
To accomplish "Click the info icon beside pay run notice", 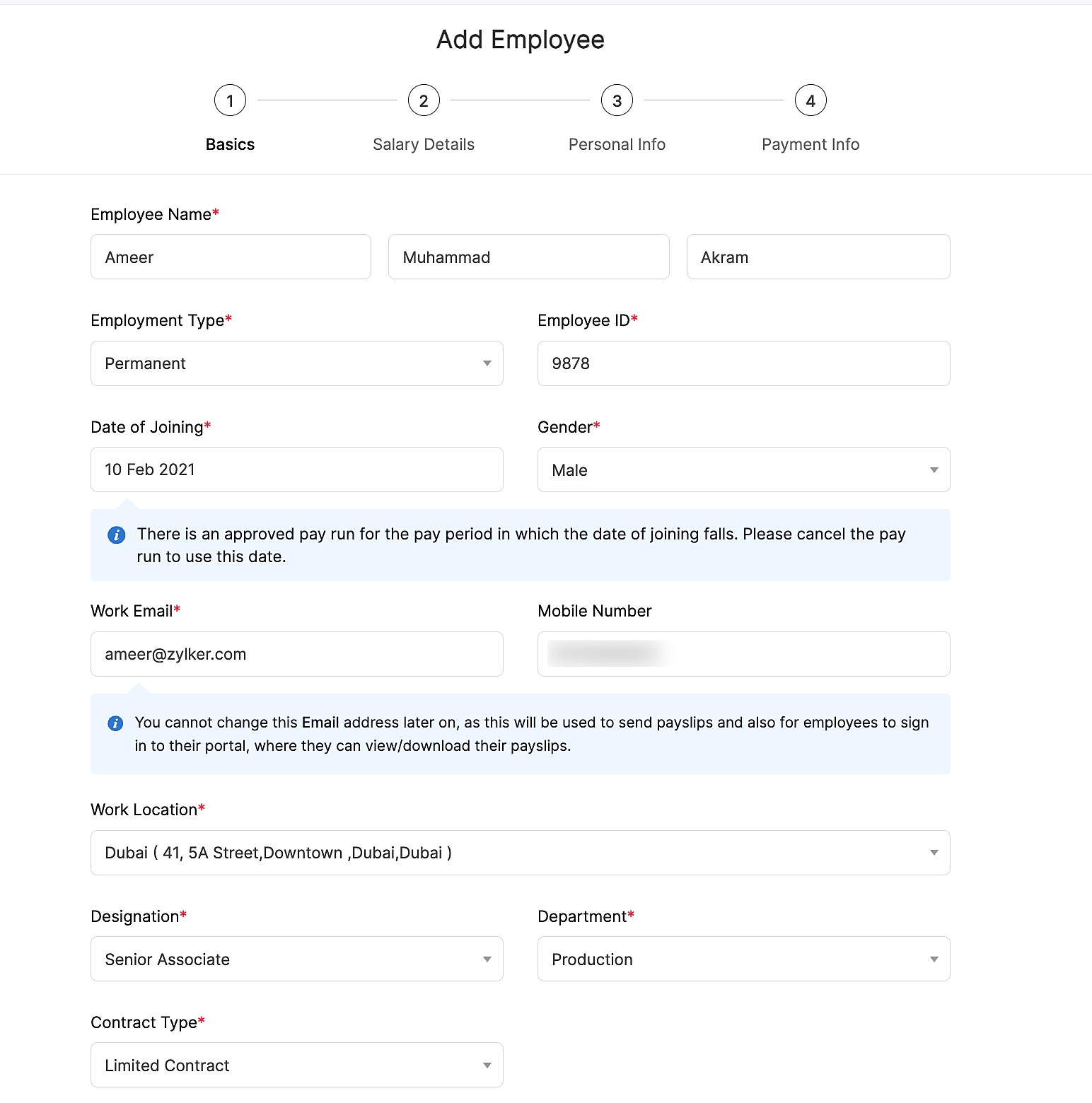I will (117, 535).
